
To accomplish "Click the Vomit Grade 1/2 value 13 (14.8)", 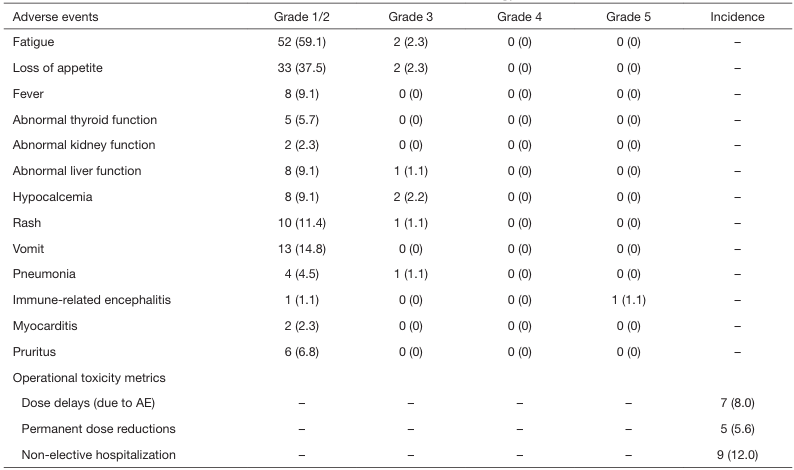I will click(301, 249).
